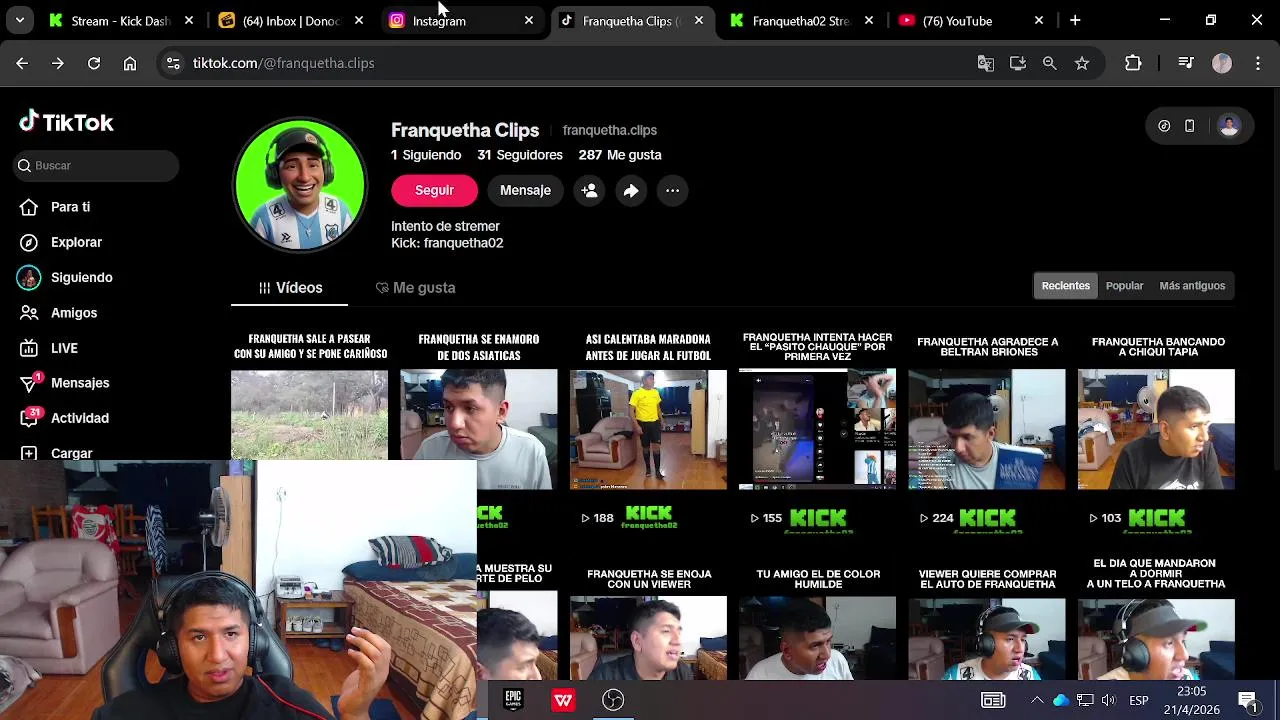The height and width of the screenshot is (720, 1280).
Task: Open video Franquetha sale a pasear
Action: (x=309, y=395)
